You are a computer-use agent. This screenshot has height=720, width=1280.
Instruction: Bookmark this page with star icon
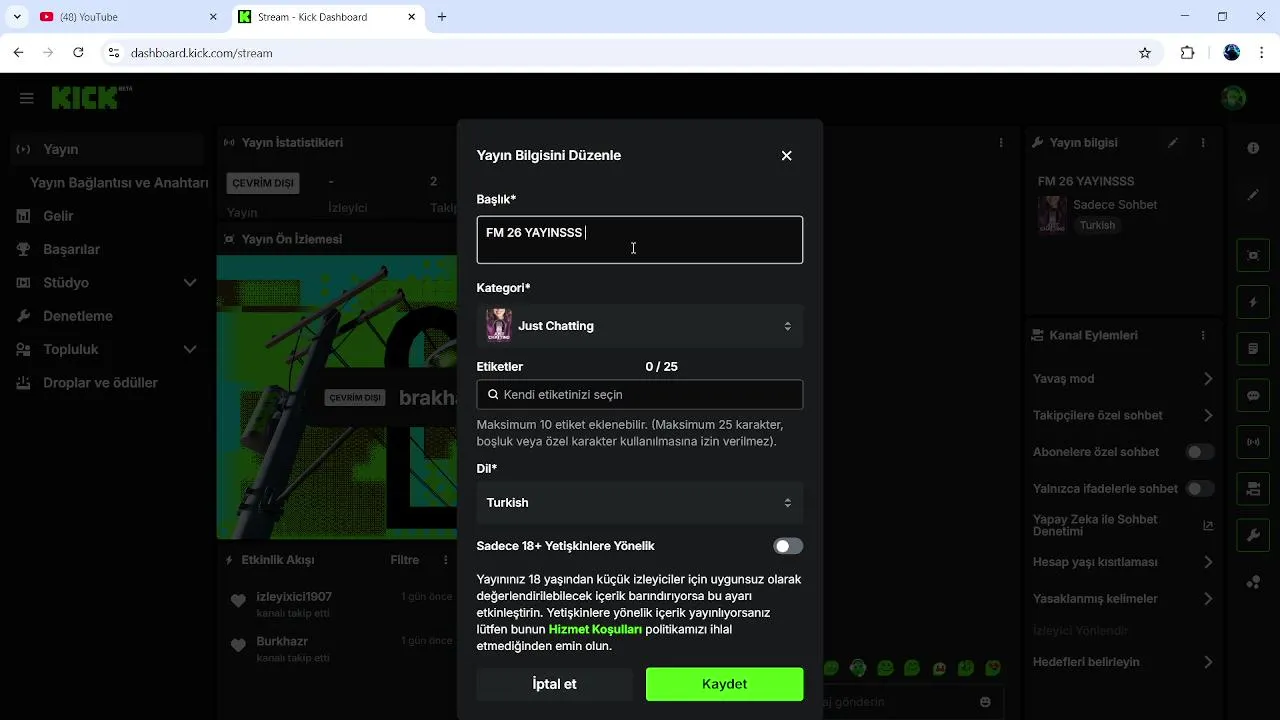1145,53
